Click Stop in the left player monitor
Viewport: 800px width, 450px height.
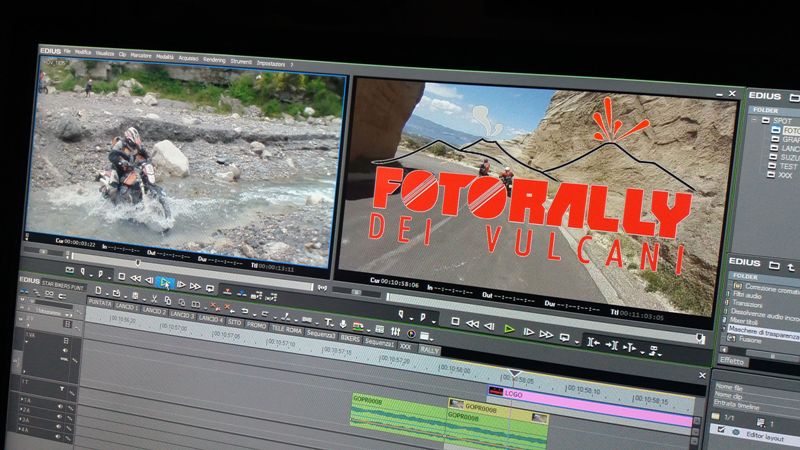click(x=121, y=277)
